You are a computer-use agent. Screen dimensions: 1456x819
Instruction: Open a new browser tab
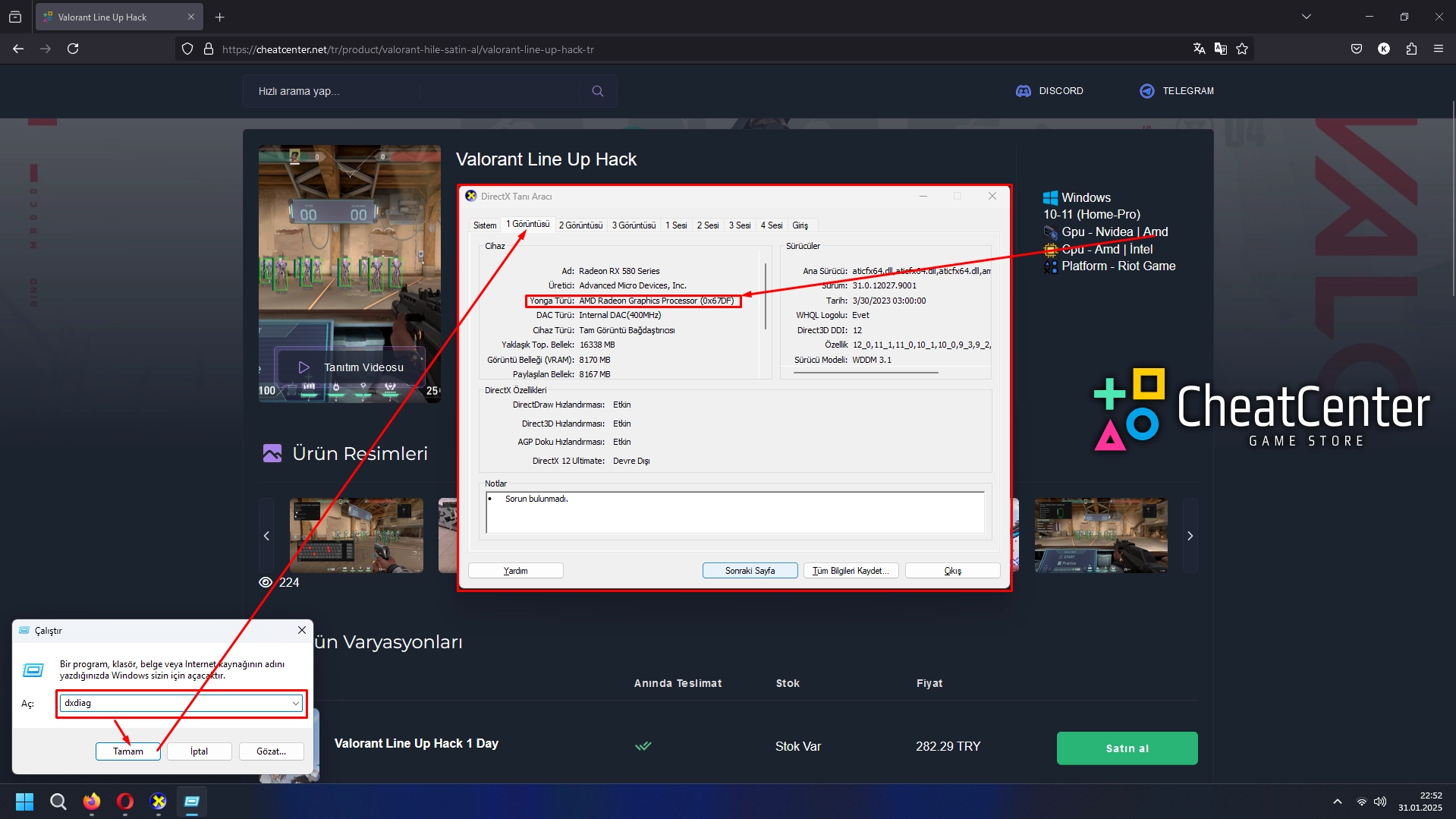point(220,17)
